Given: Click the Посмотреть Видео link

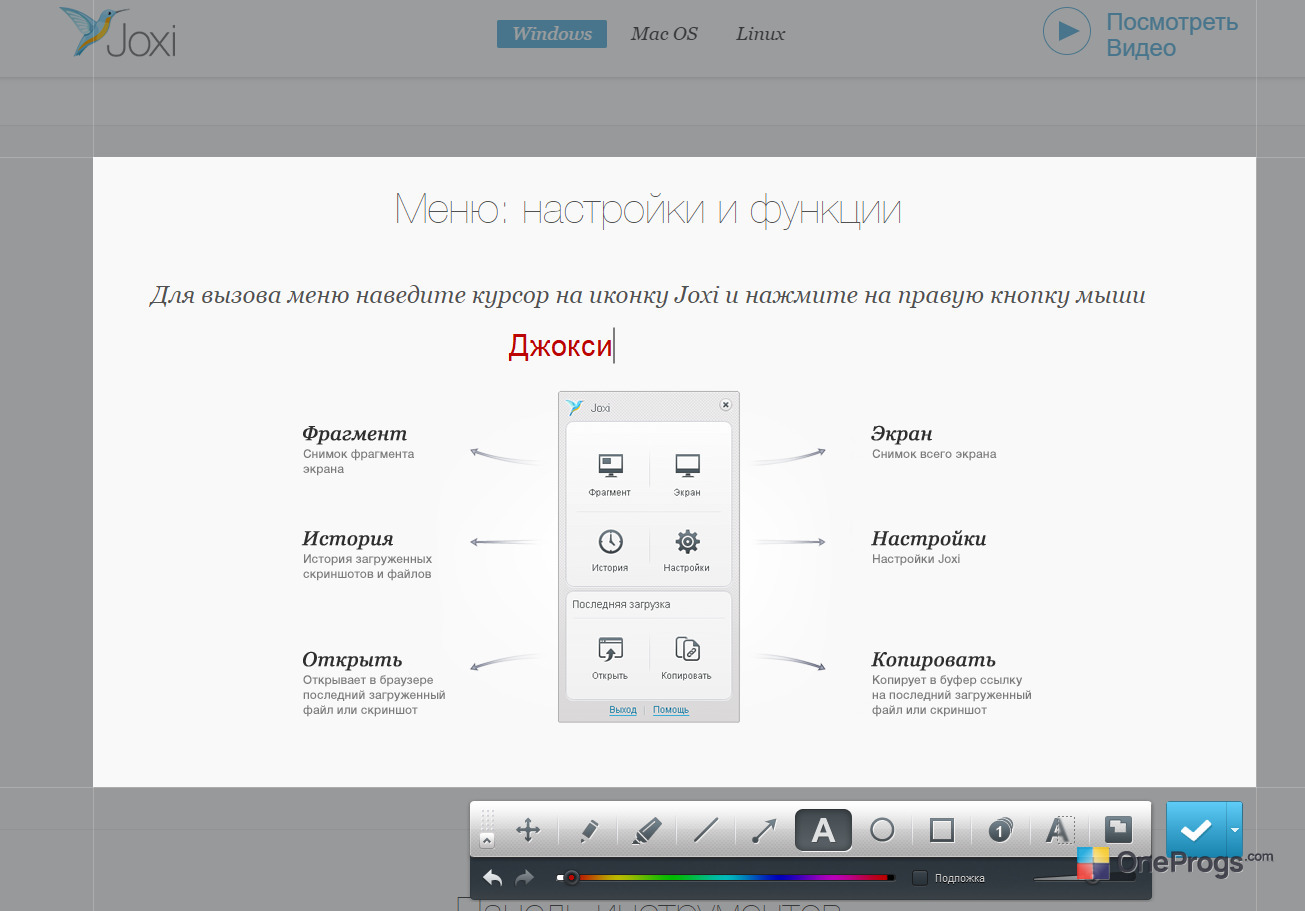Looking at the screenshot, I should pos(1172,34).
